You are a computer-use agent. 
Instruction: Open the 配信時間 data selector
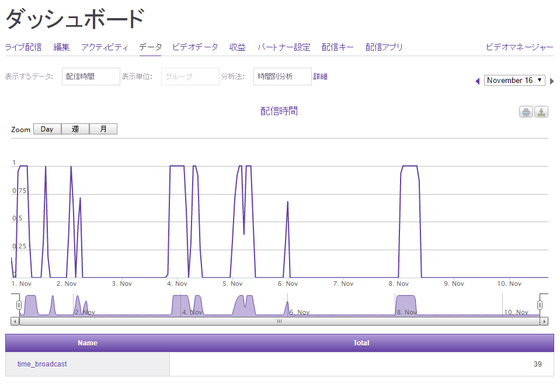coord(91,76)
